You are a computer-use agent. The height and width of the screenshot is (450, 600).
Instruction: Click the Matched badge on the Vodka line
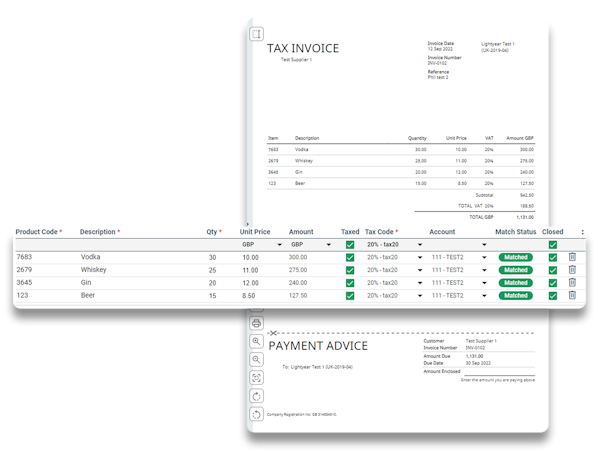tap(515, 258)
